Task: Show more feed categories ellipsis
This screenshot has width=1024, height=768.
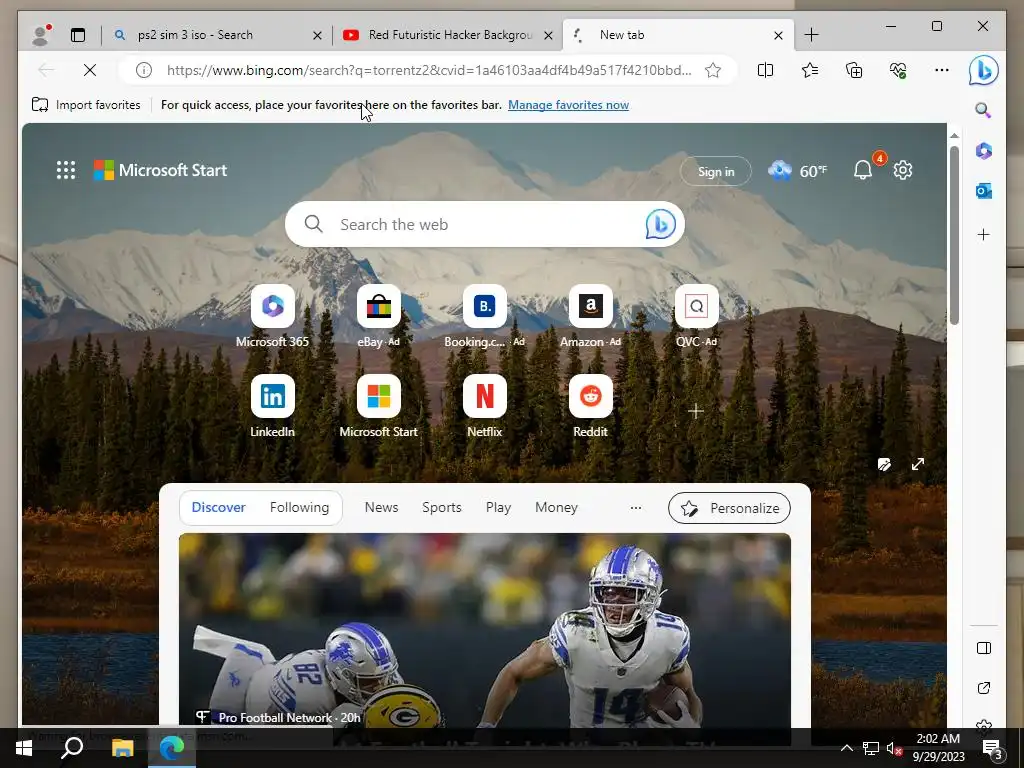Action: coord(635,507)
